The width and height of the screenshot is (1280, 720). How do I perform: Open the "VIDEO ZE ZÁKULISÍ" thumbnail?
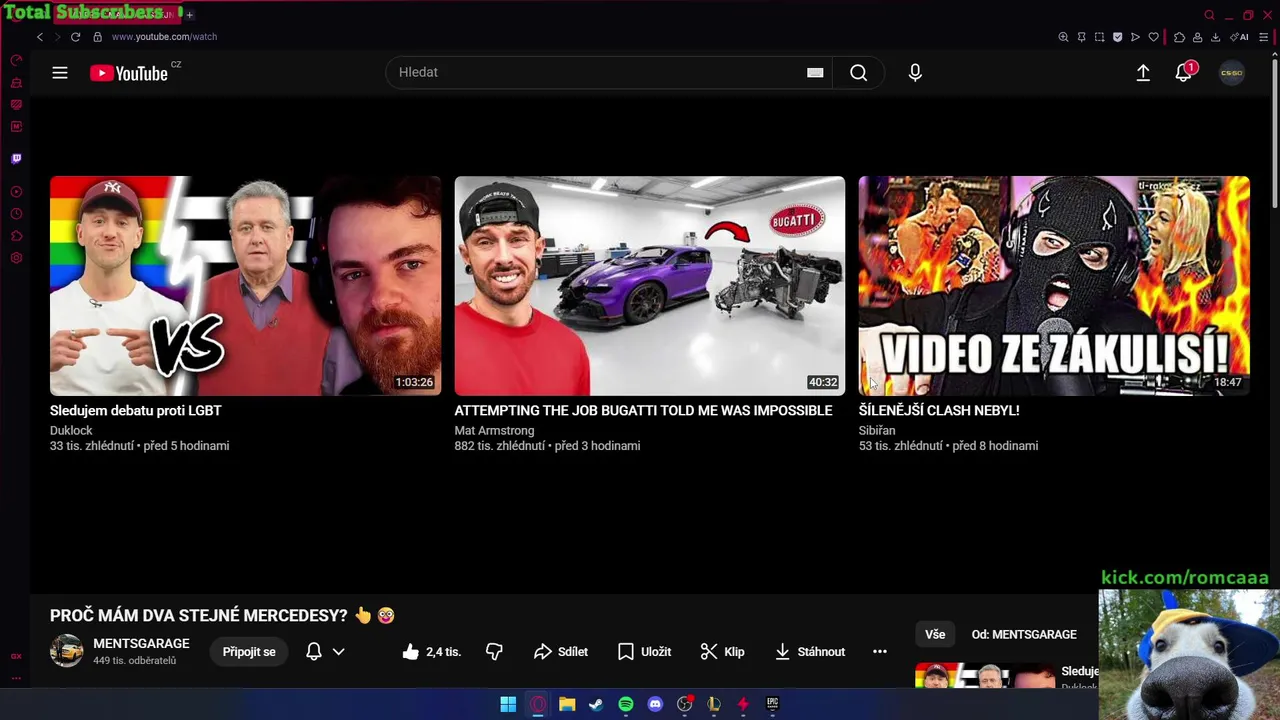pos(1054,286)
